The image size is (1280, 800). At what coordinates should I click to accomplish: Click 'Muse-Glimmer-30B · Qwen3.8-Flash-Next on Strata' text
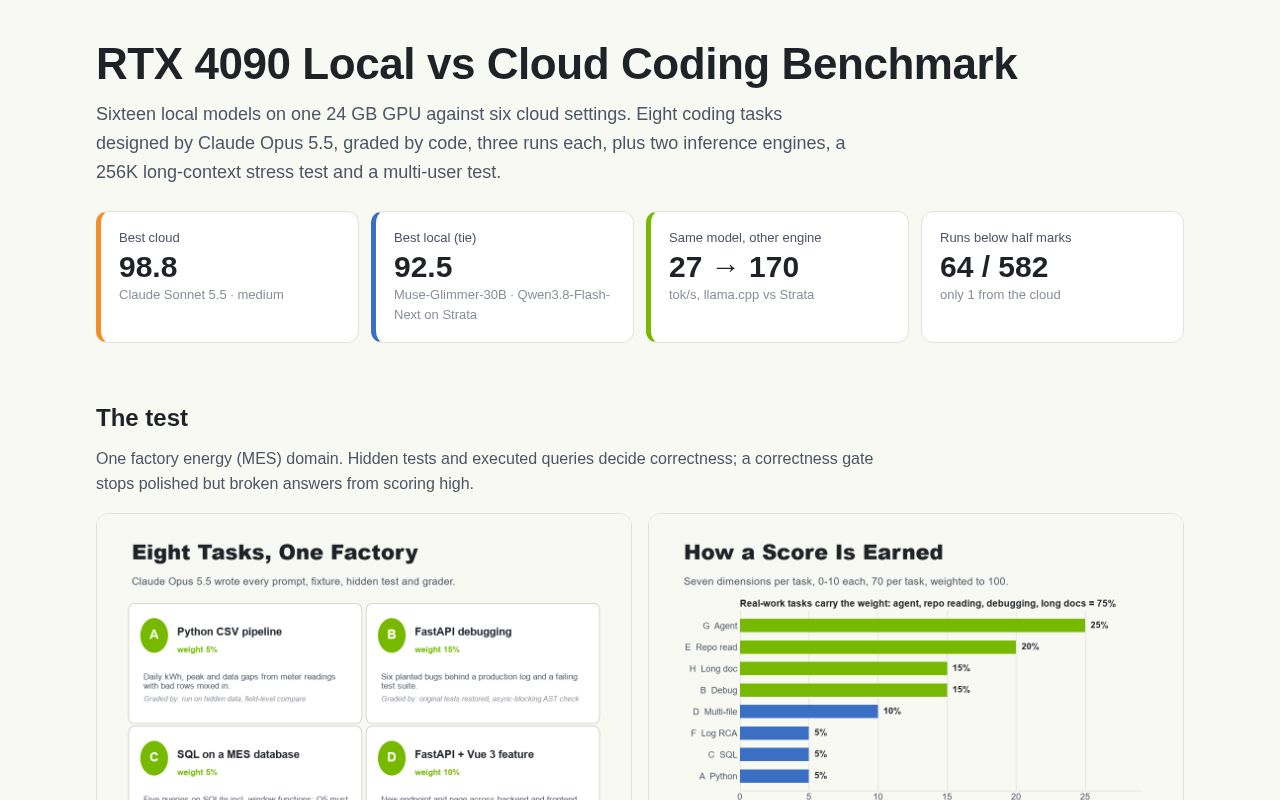[502, 305]
